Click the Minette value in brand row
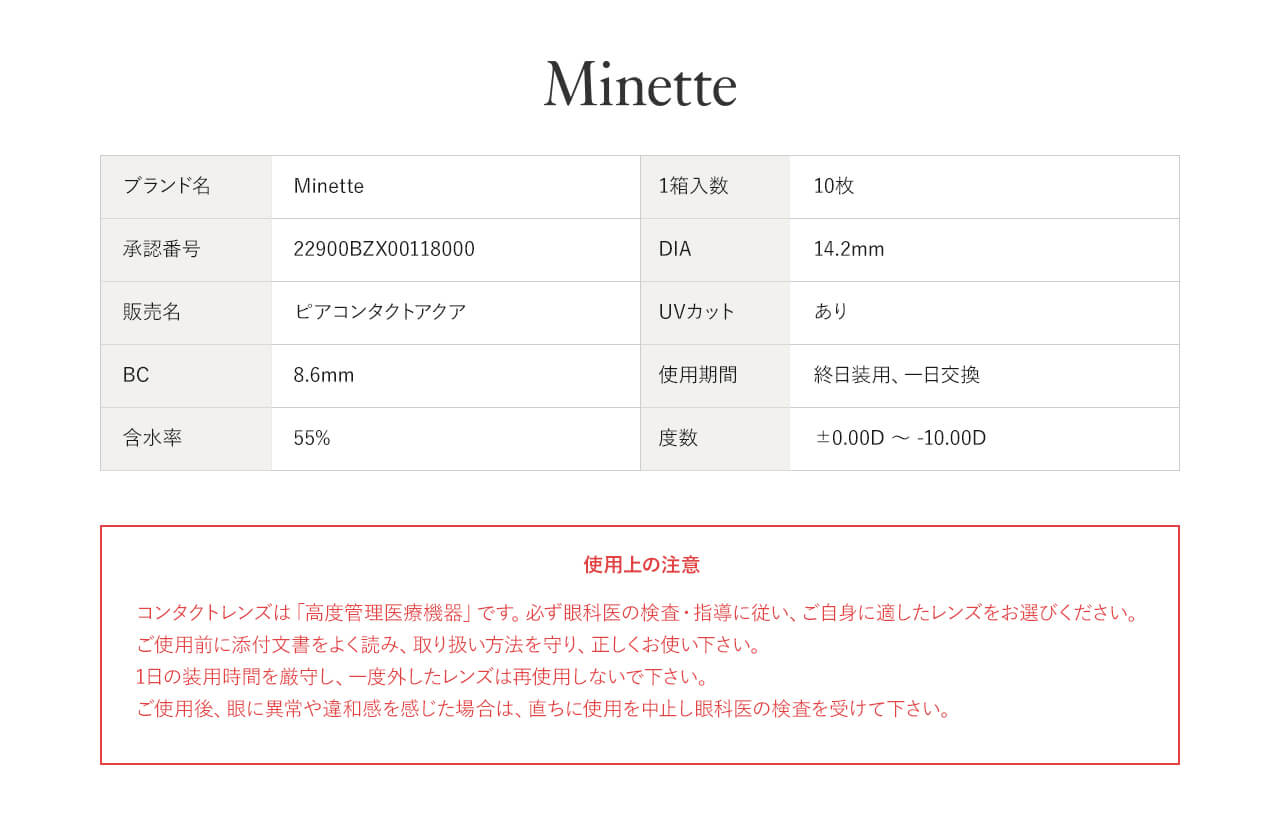1280x821 pixels. (329, 186)
